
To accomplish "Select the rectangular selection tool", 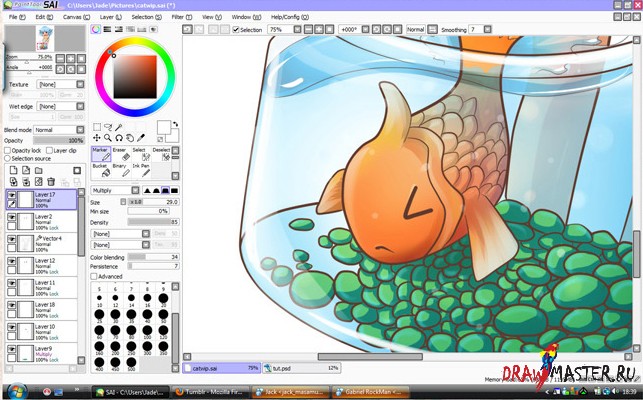I will pos(97,127).
